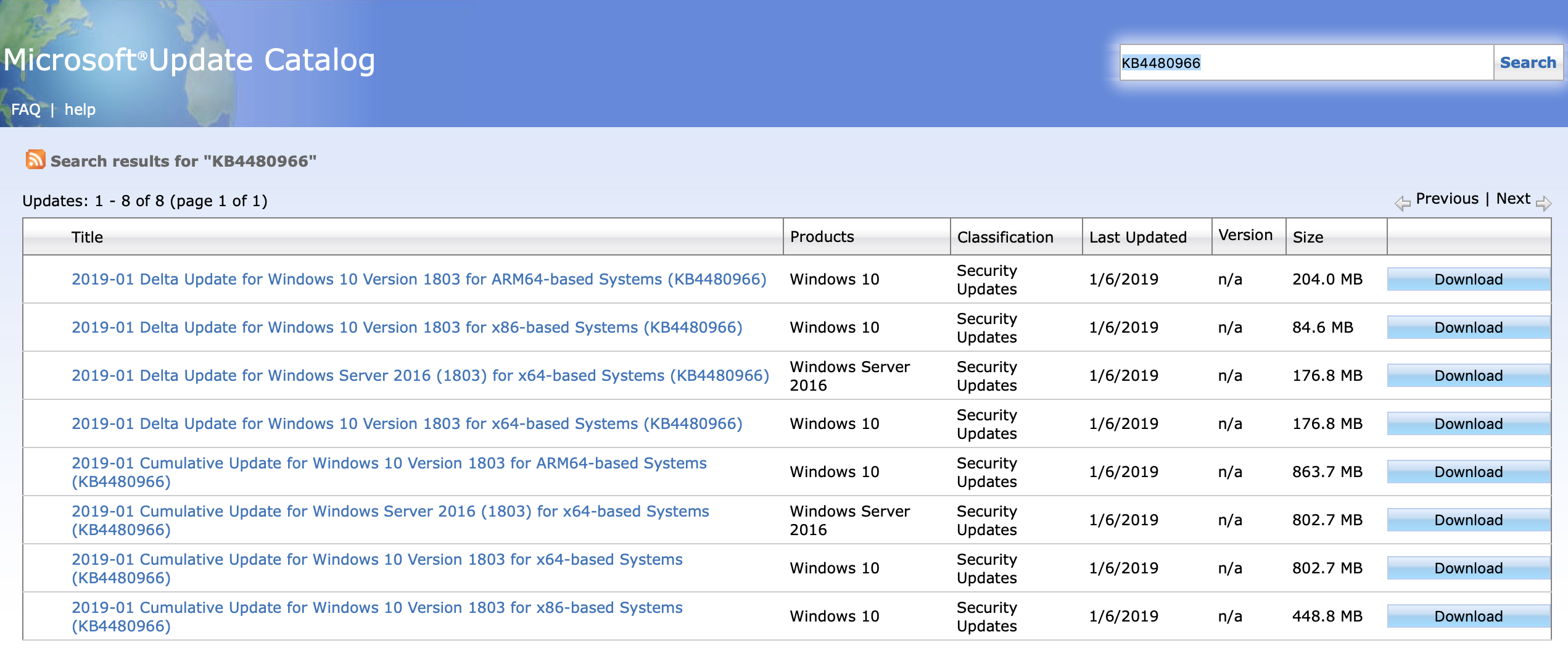The image size is (1568, 653).
Task: Click the Microsoft Update Catalog title
Action: click(x=189, y=60)
